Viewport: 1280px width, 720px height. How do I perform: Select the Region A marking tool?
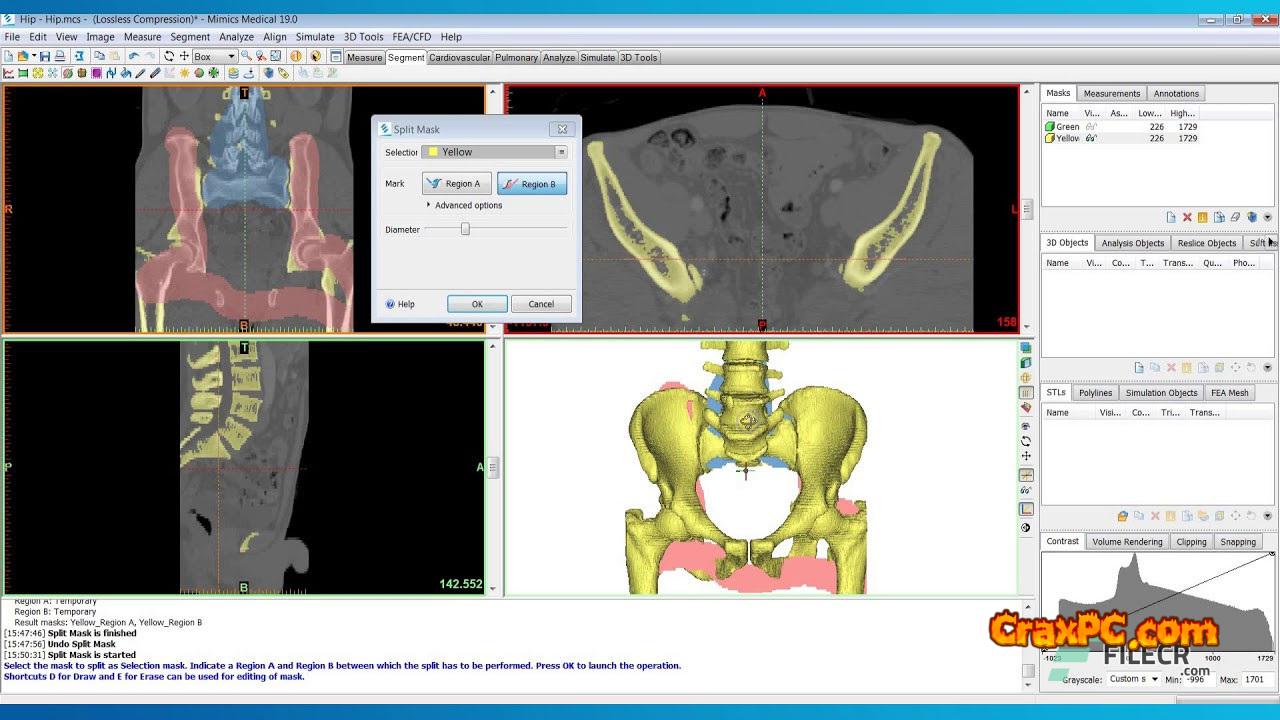click(x=456, y=184)
